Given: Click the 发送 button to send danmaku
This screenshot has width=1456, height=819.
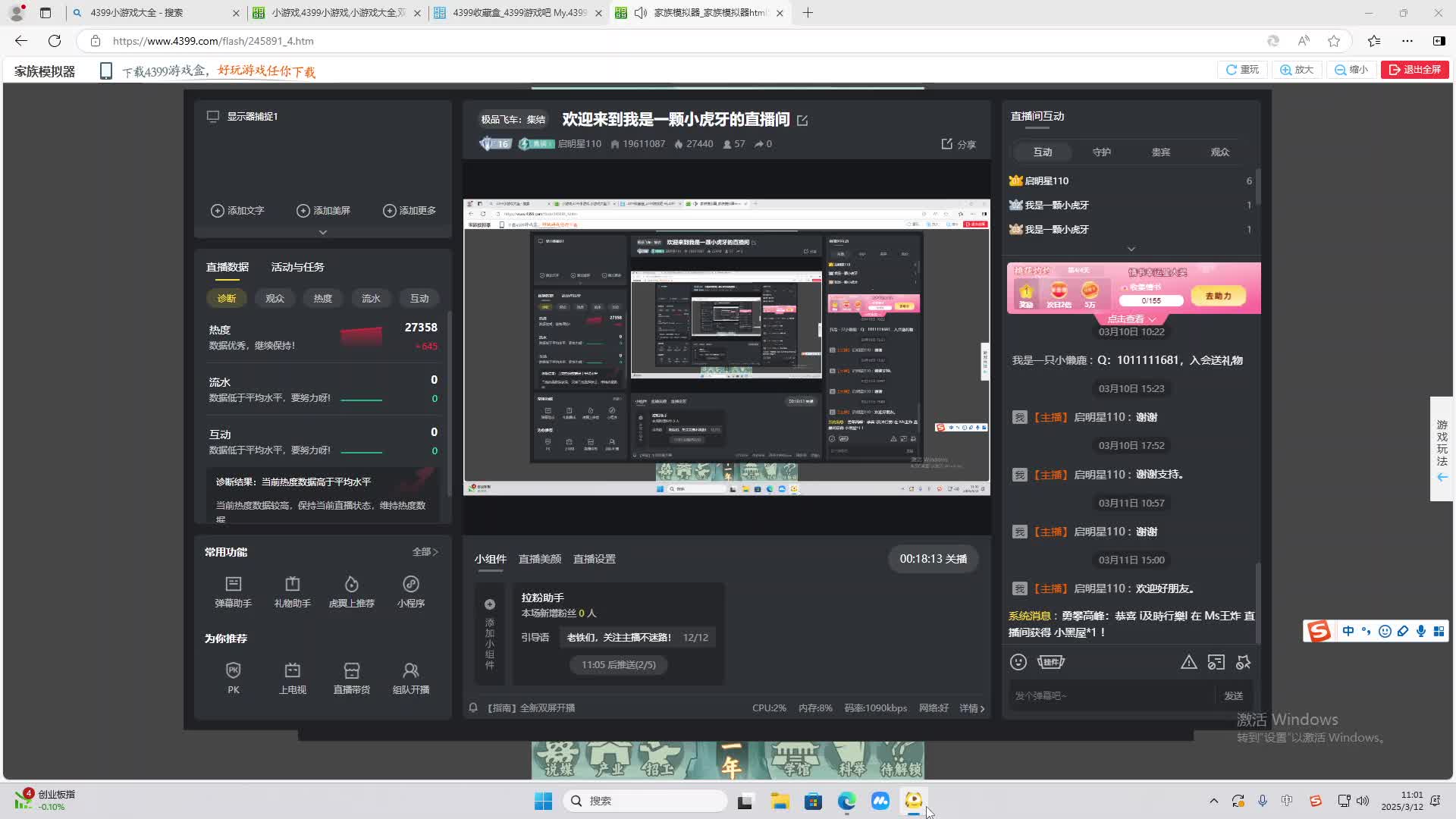Looking at the screenshot, I should tap(1234, 695).
